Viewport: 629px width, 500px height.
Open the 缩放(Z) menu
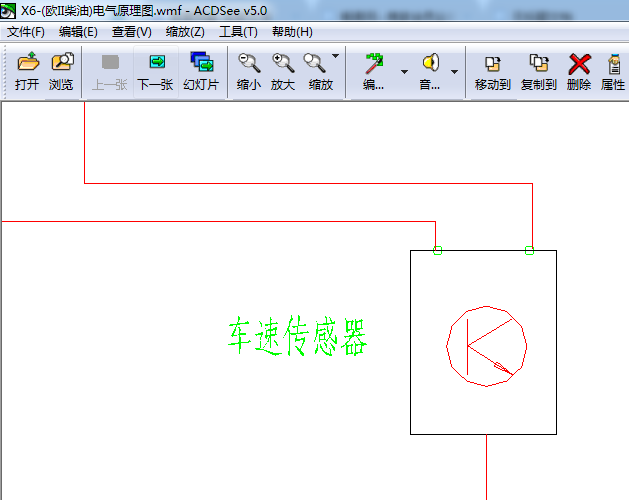point(185,32)
